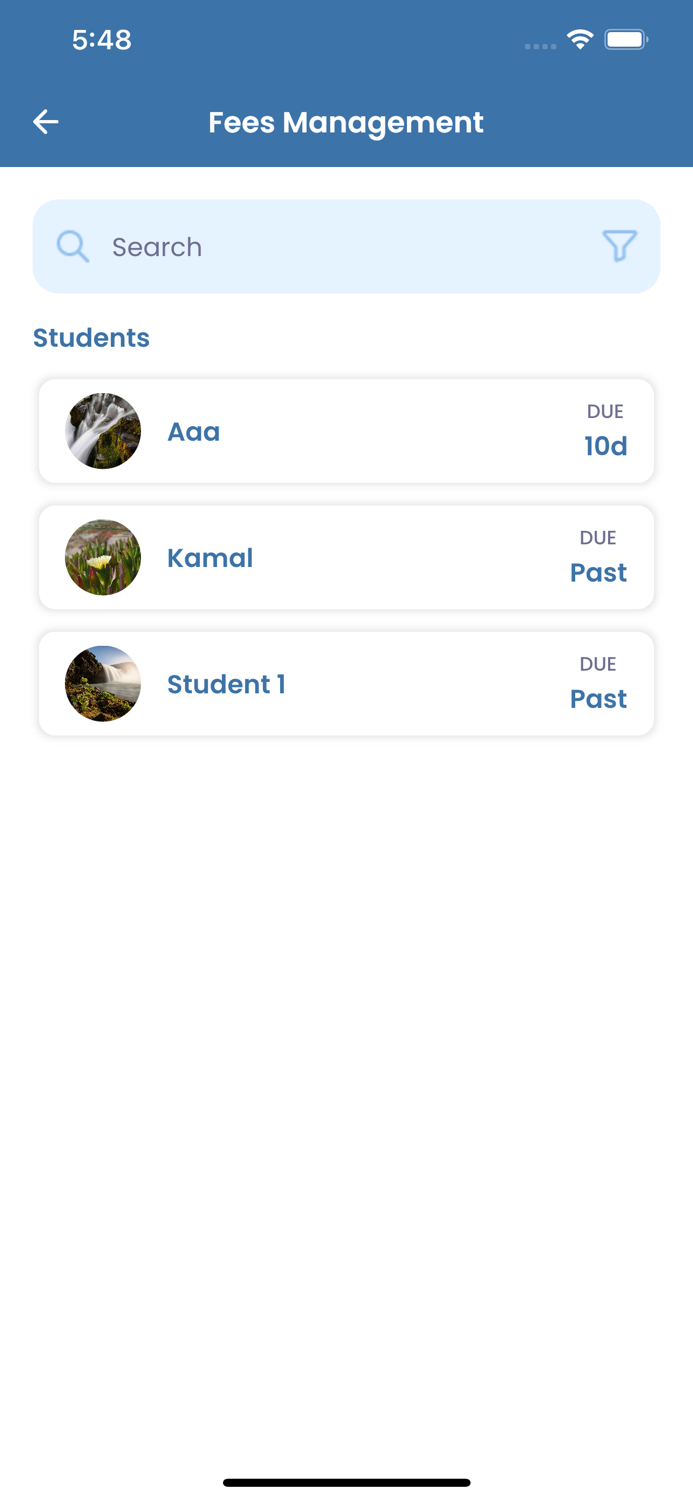Open student Aaa's fee record
Screen dimensions: 693x1500
point(346,431)
